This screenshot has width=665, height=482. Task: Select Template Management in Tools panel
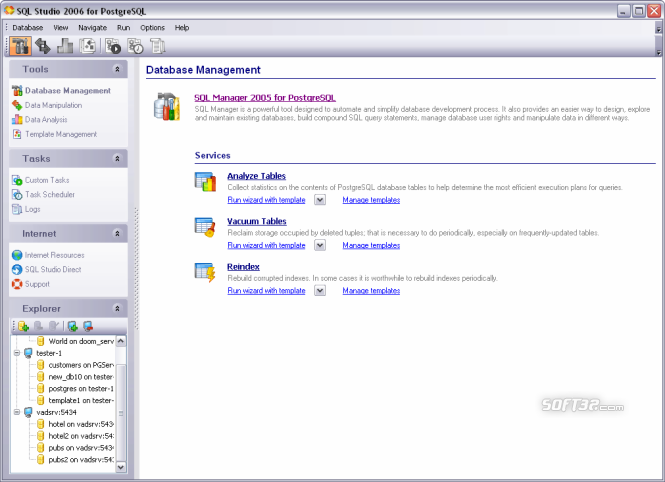pos(54,134)
